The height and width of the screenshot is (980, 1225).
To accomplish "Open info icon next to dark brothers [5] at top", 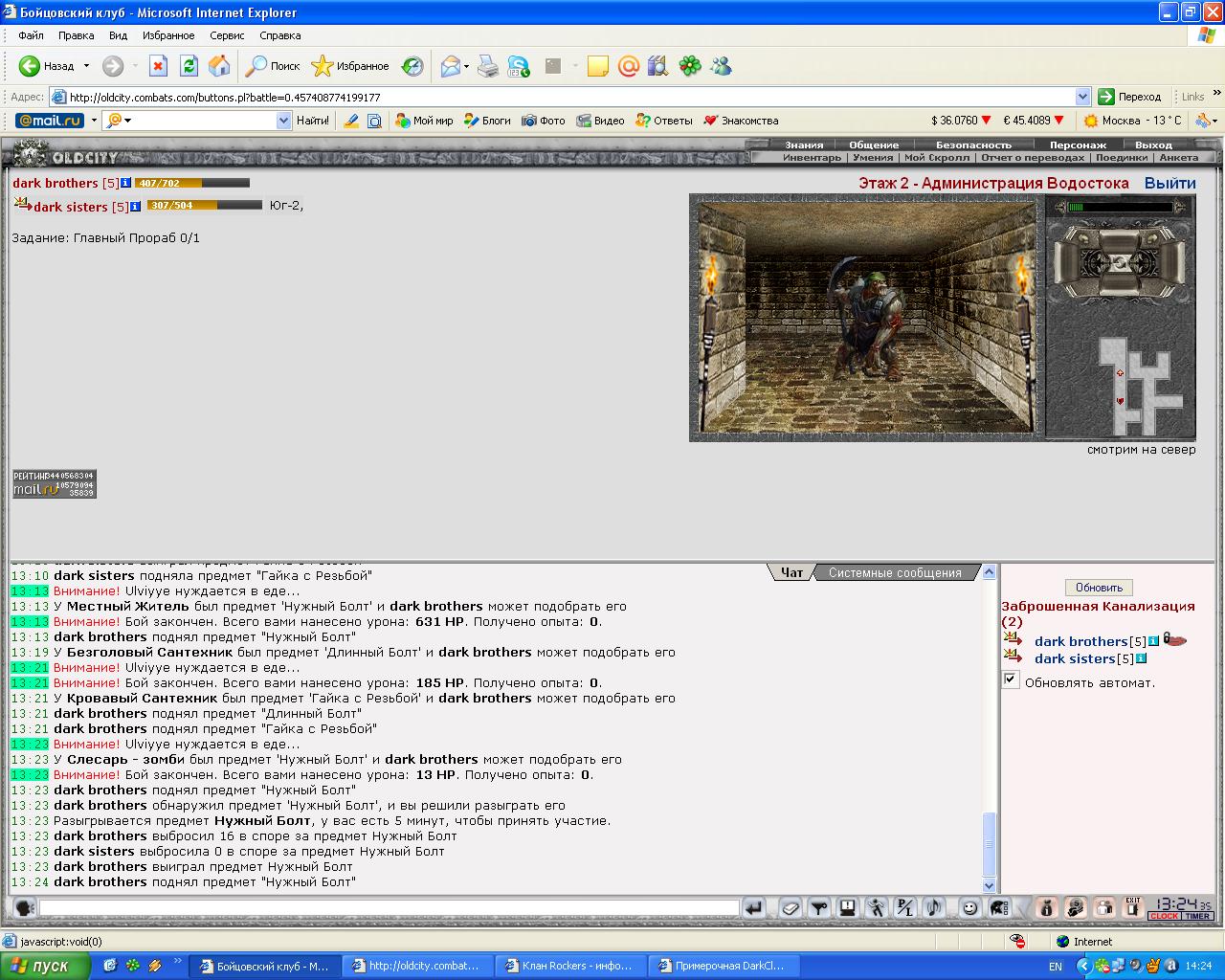I will (125, 182).
